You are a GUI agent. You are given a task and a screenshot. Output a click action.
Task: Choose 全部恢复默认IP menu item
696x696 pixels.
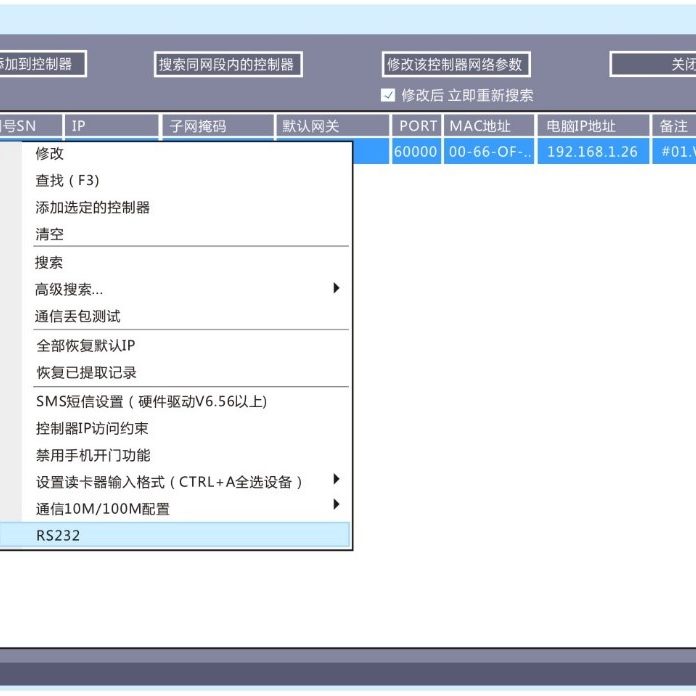tap(85, 346)
